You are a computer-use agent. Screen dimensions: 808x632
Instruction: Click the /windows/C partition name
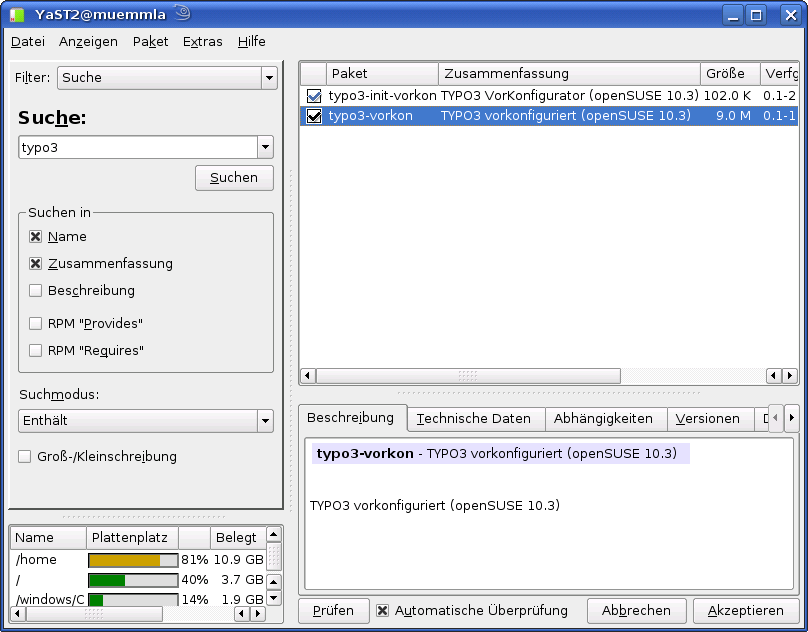pos(50,600)
